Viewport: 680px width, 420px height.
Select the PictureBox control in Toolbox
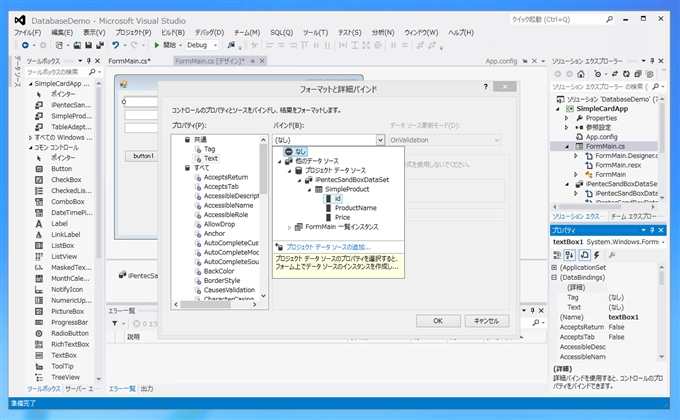[x=67, y=311]
